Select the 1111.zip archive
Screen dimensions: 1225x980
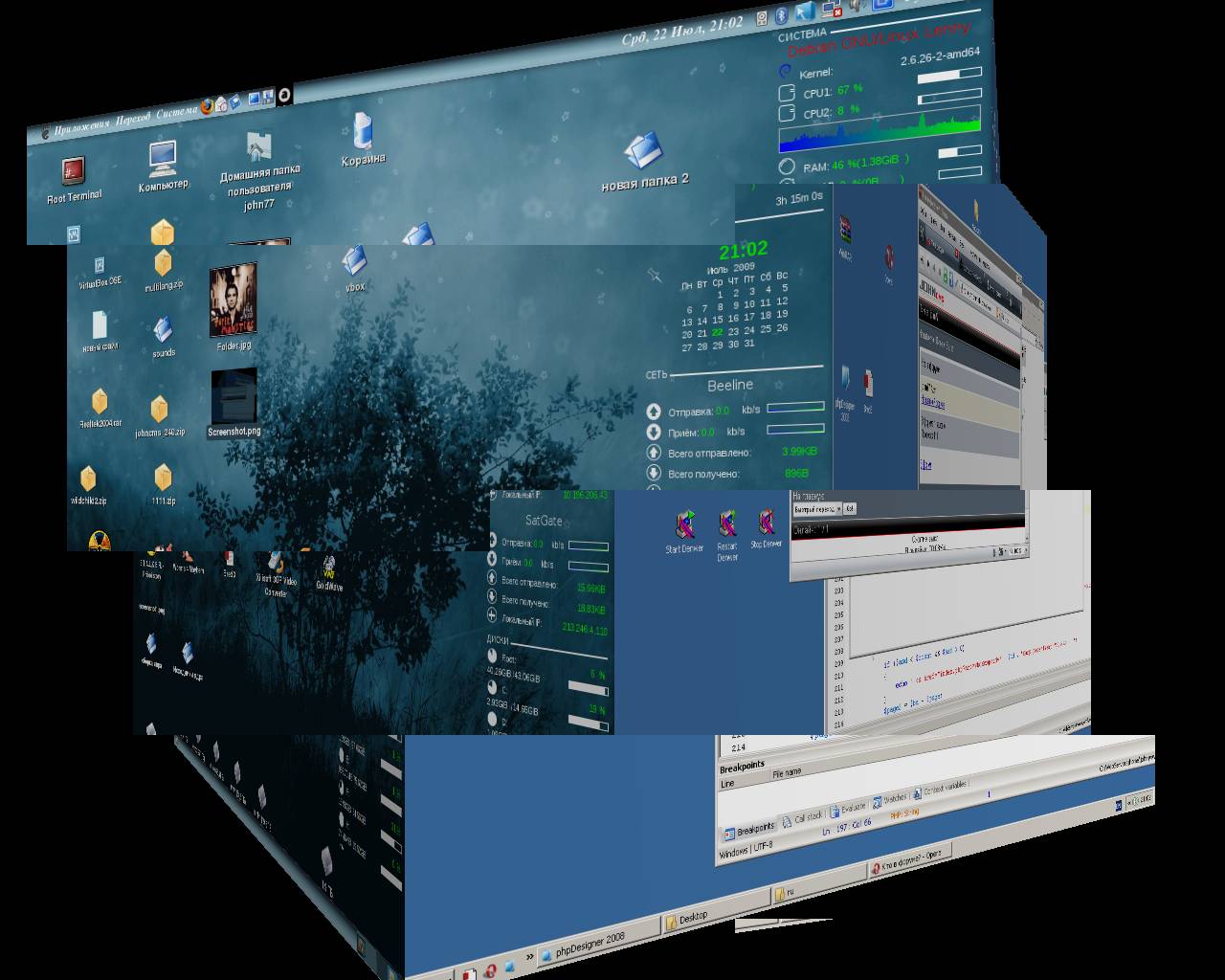[163, 484]
